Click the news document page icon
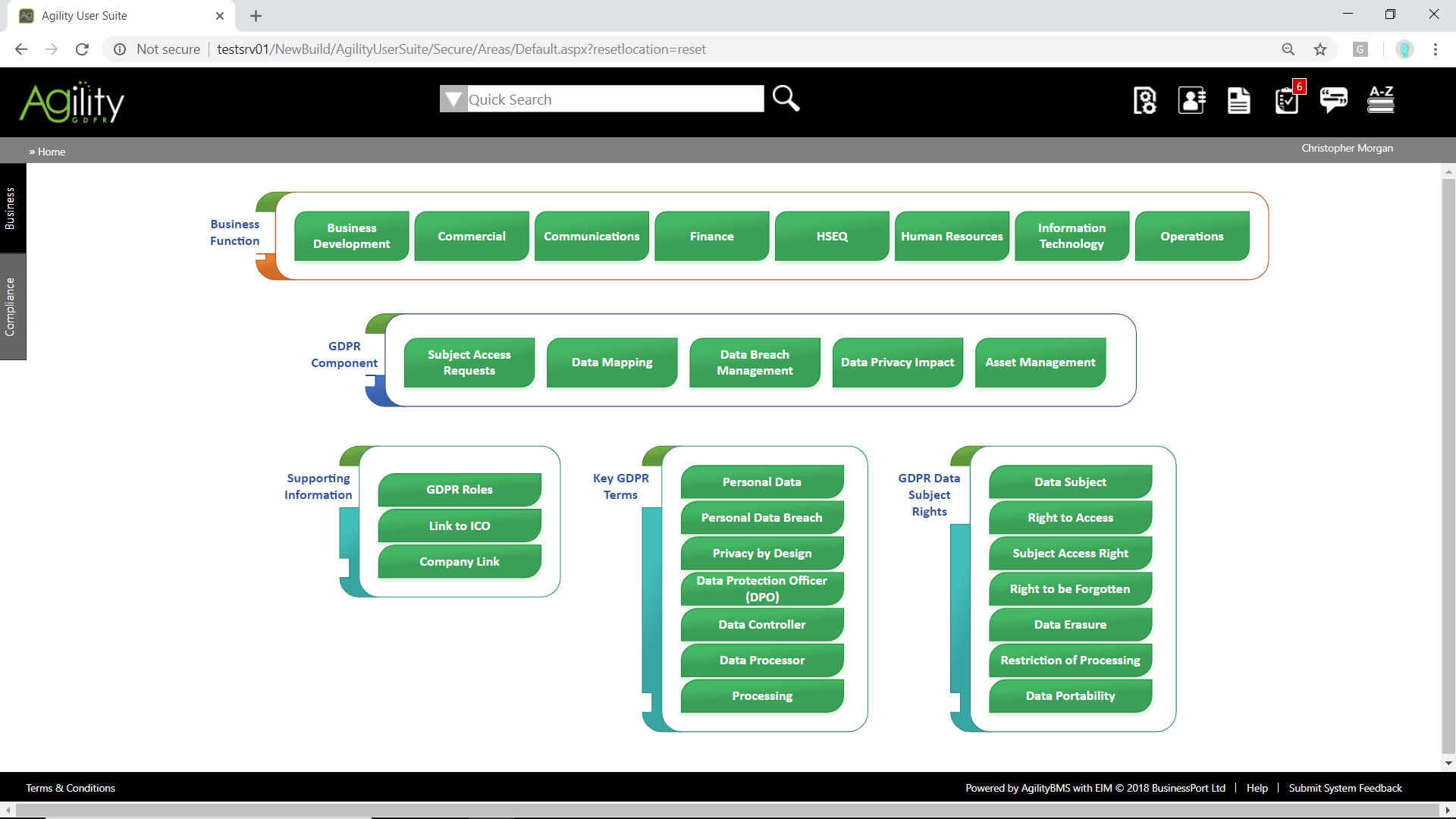This screenshot has width=1456, height=819. 1238,100
